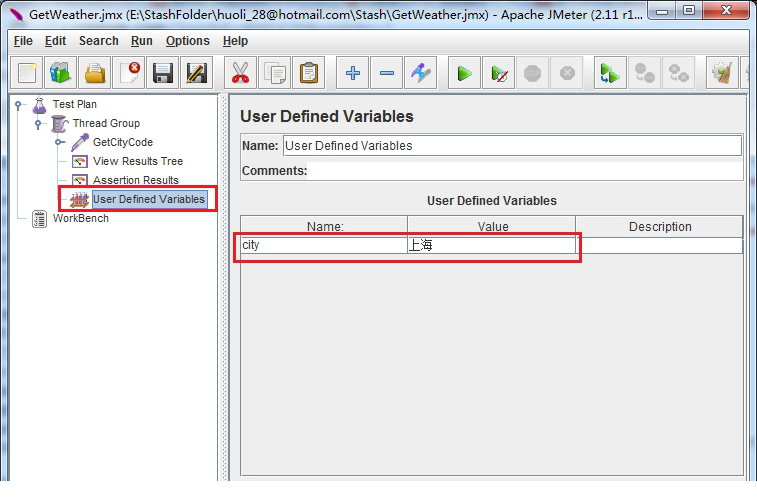Maximize the JMeter window
This screenshot has width=757, height=500.
point(689,10)
